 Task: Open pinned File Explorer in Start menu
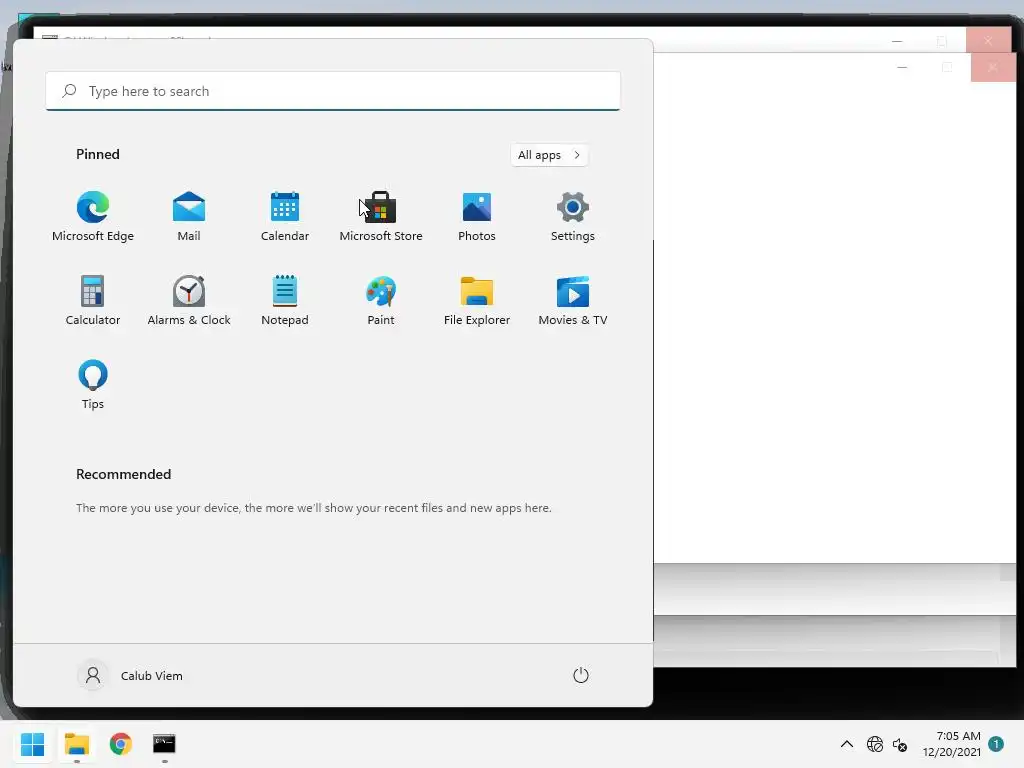[x=477, y=300]
